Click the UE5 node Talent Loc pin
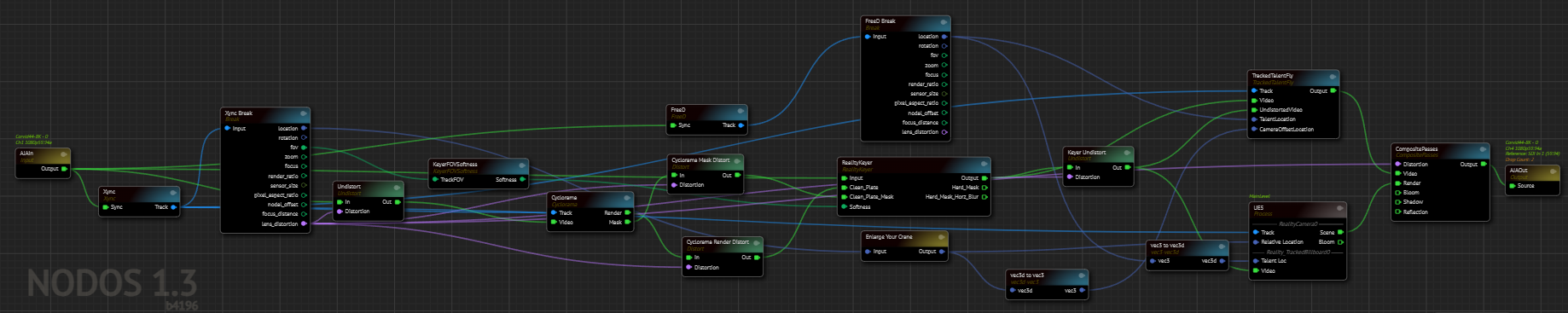This screenshot has height=313, width=1568. pos(1255,261)
